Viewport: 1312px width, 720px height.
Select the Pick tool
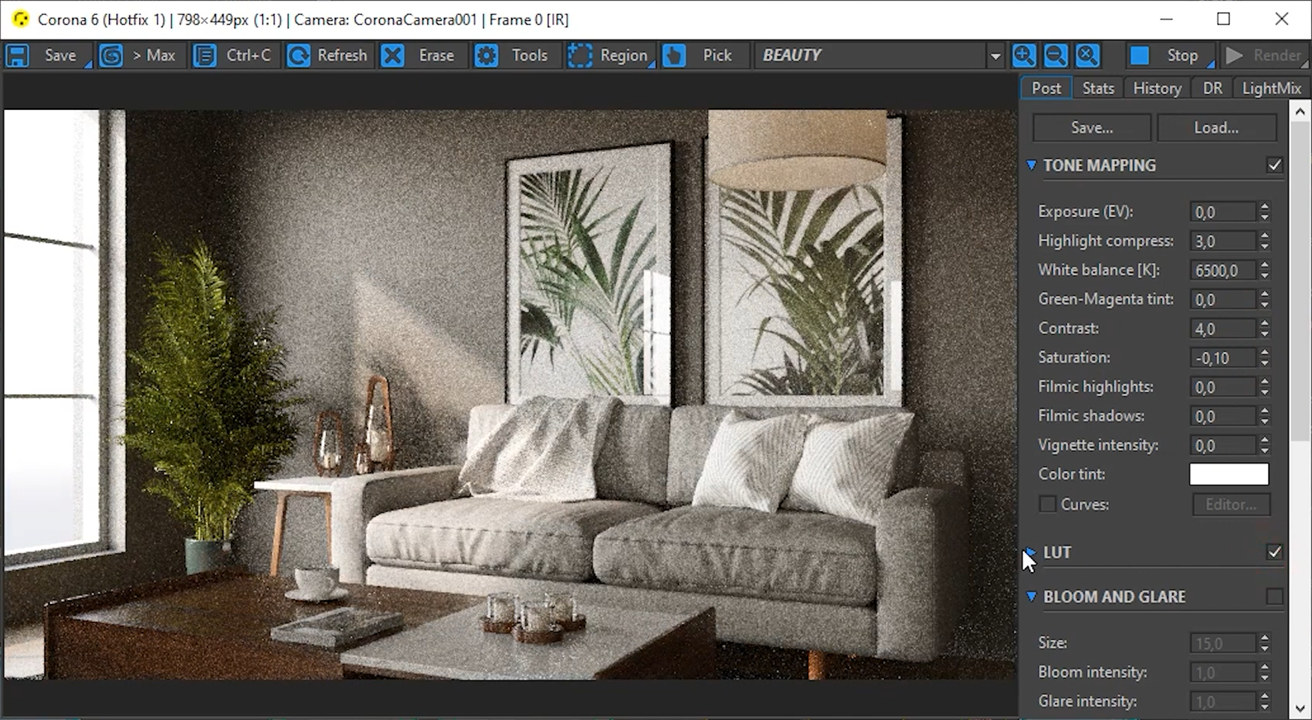[674, 56]
